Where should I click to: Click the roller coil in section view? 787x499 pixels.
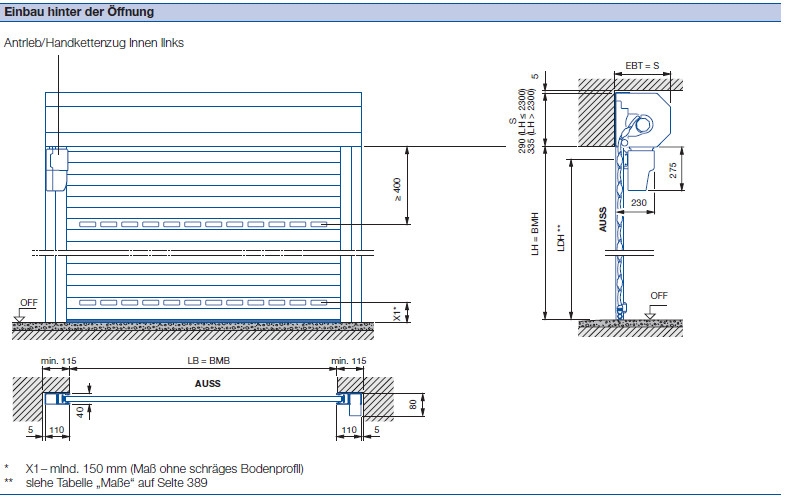tap(641, 124)
